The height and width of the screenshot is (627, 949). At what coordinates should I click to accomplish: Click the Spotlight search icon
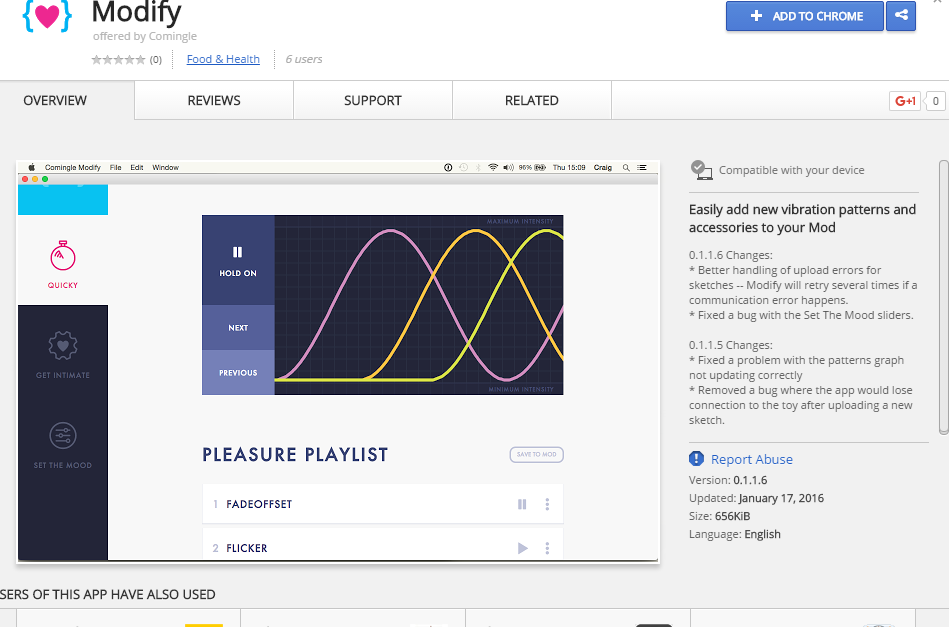click(x=626, y=168)
